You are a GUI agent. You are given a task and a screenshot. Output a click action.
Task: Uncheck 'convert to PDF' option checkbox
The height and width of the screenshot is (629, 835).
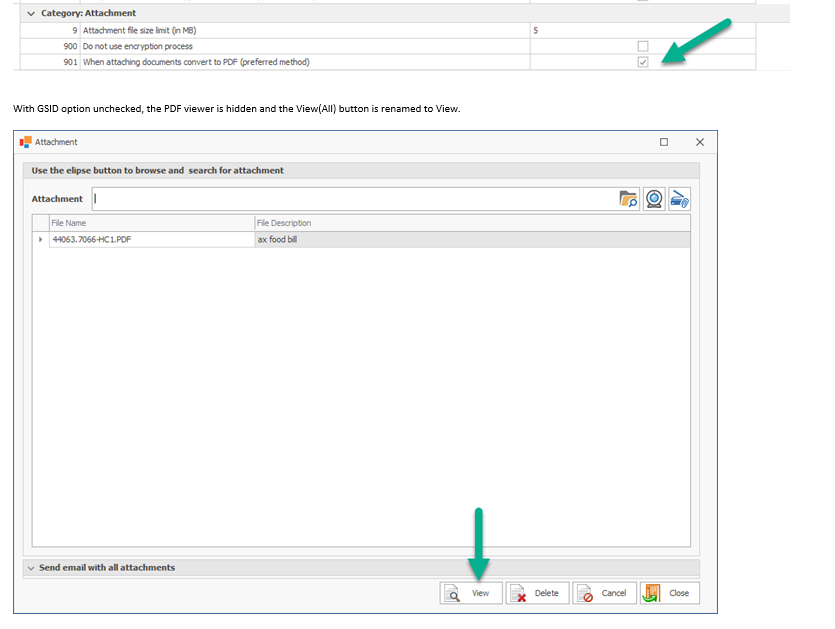tap(643, 62)
